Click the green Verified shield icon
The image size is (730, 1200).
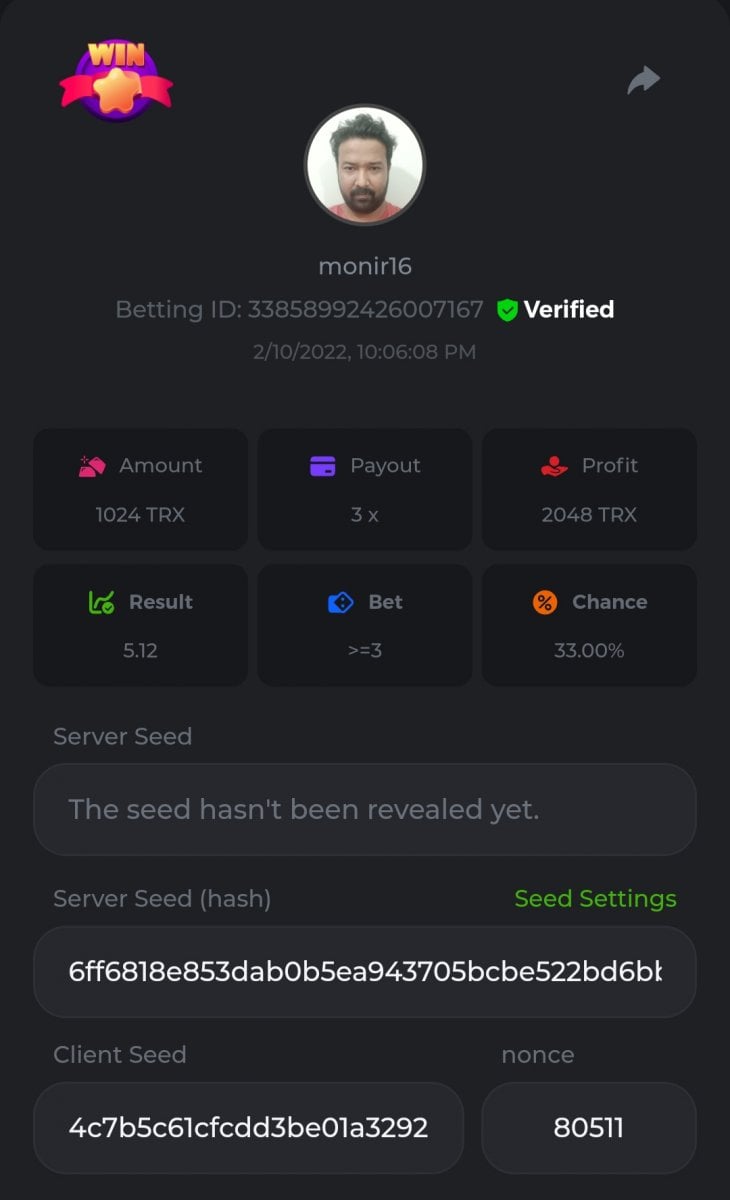(507, 310)
